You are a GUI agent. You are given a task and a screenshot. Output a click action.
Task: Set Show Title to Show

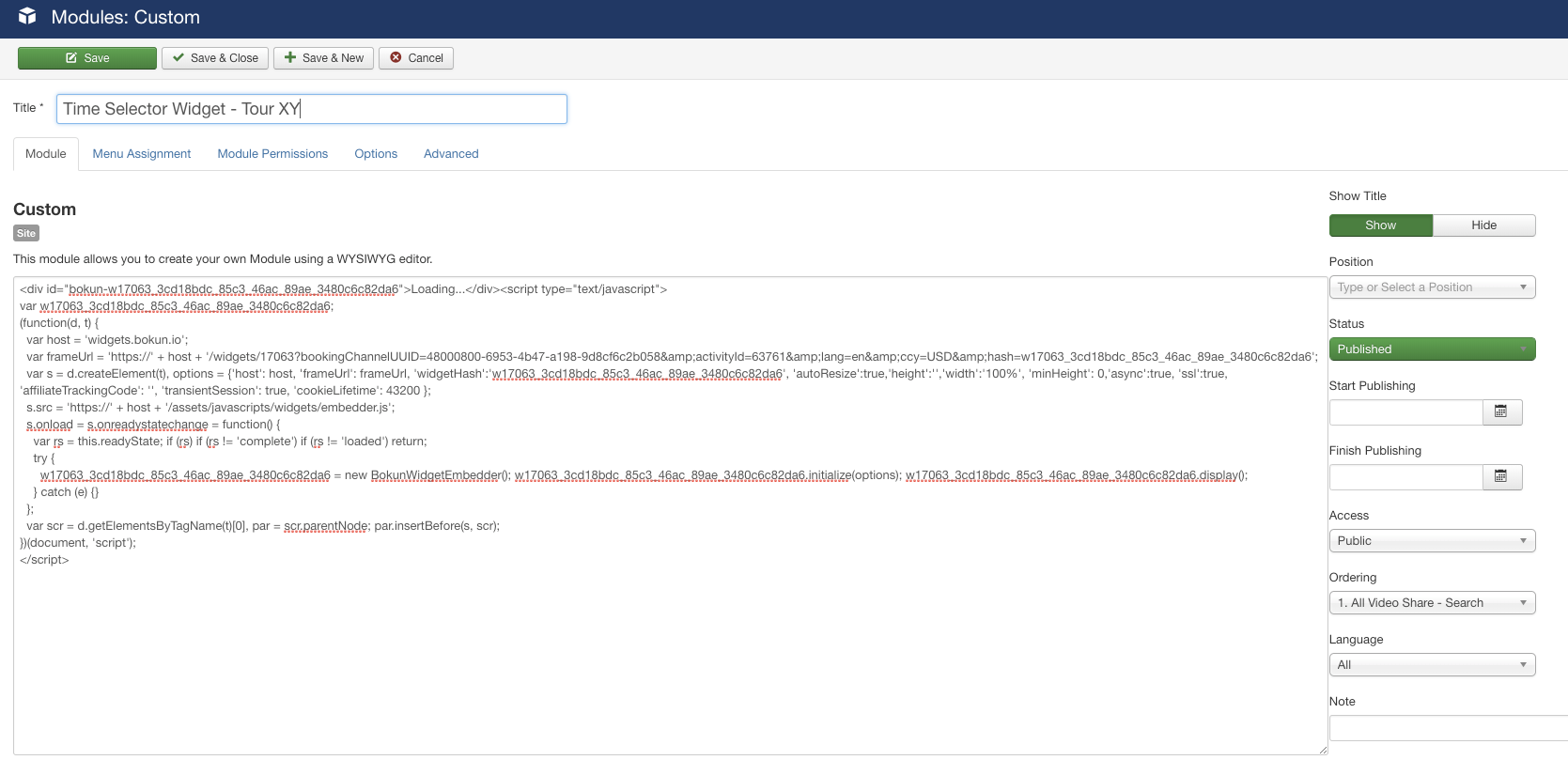[1380, 225]
